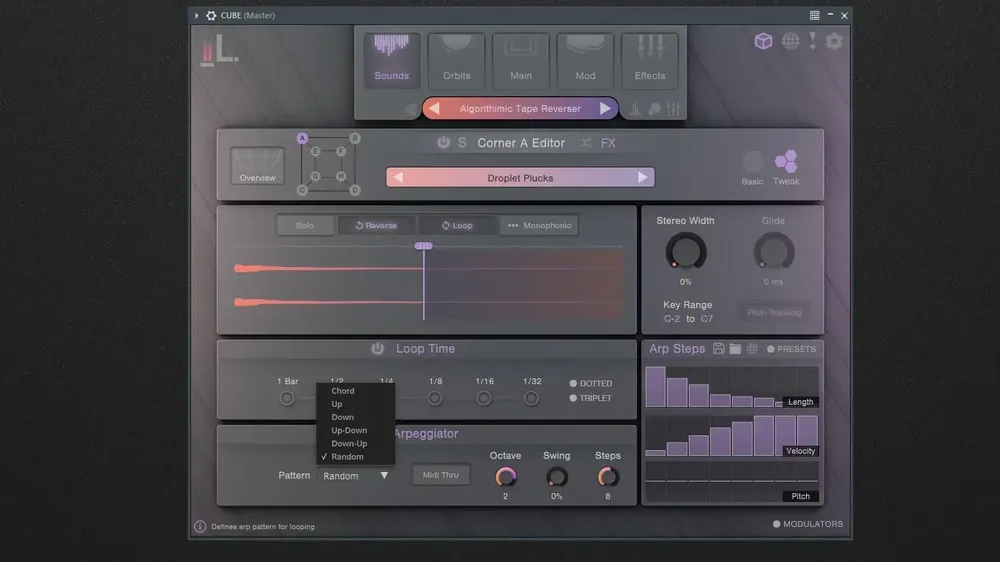Click the Stereo Width knob

(x=686, y=251)
